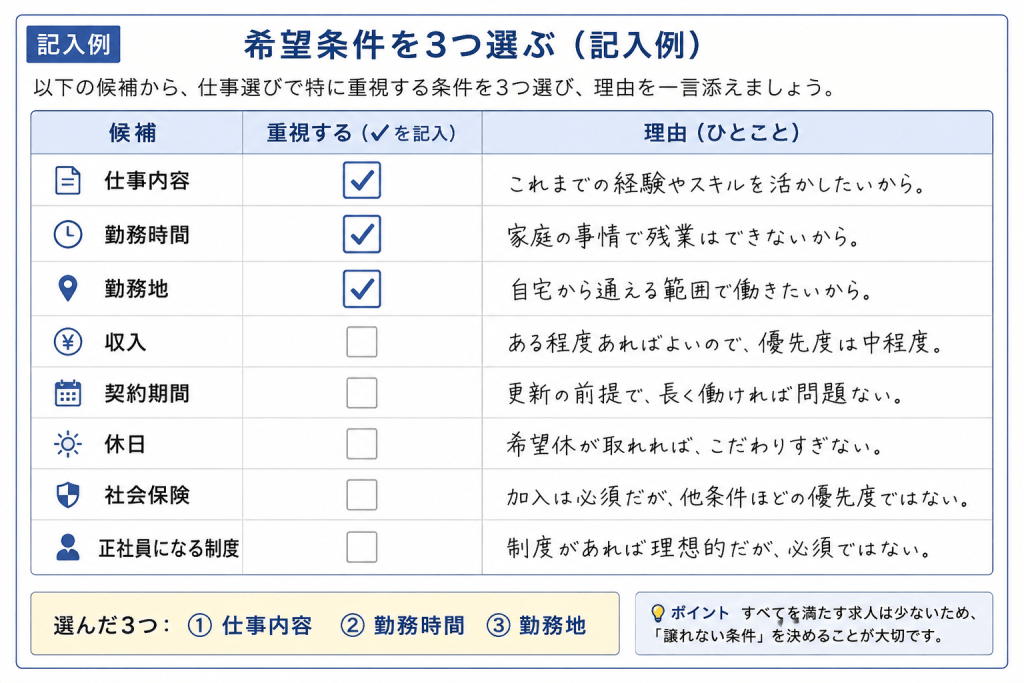
Task: Tick the 社会保険 checkbox
Action: [x=362, y=495]
